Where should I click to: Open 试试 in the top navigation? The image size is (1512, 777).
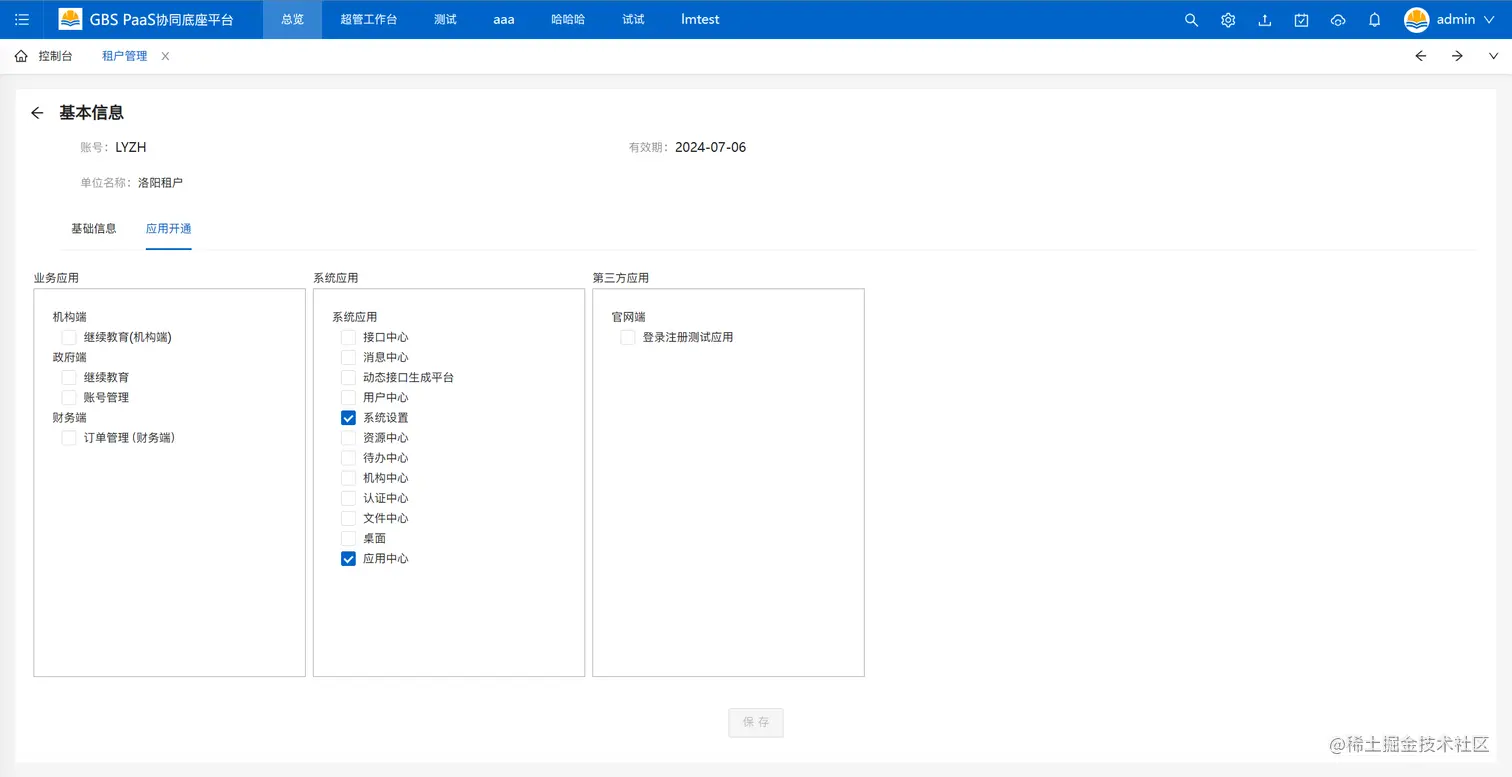tap(633, 20)
